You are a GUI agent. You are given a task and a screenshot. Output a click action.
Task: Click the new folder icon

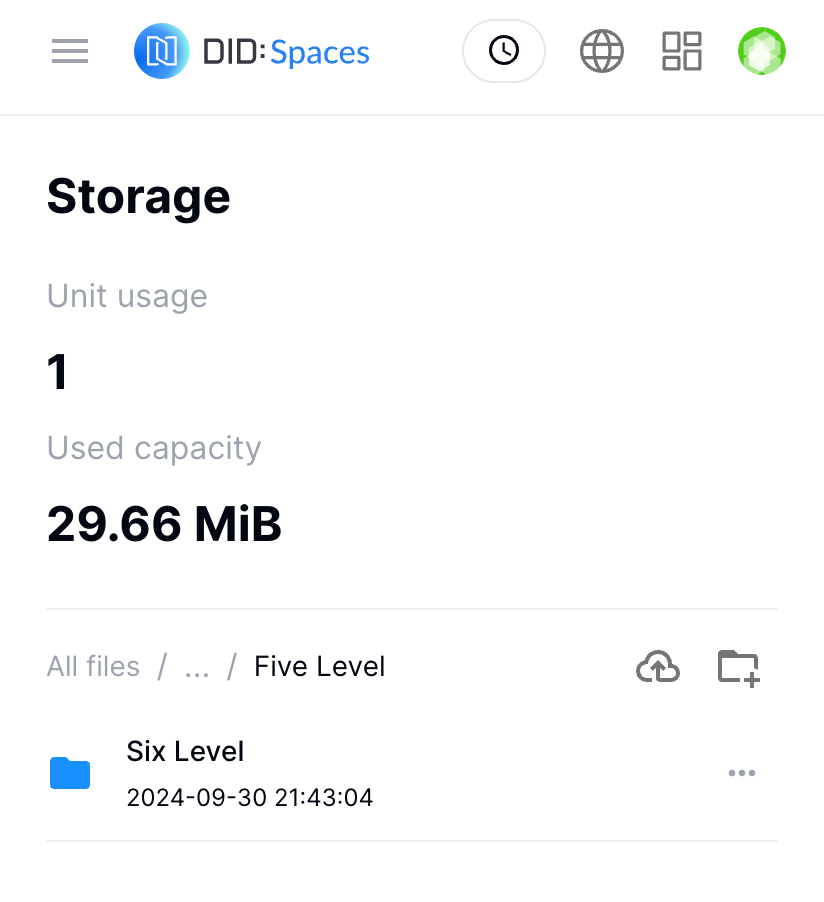click(739, 666)
